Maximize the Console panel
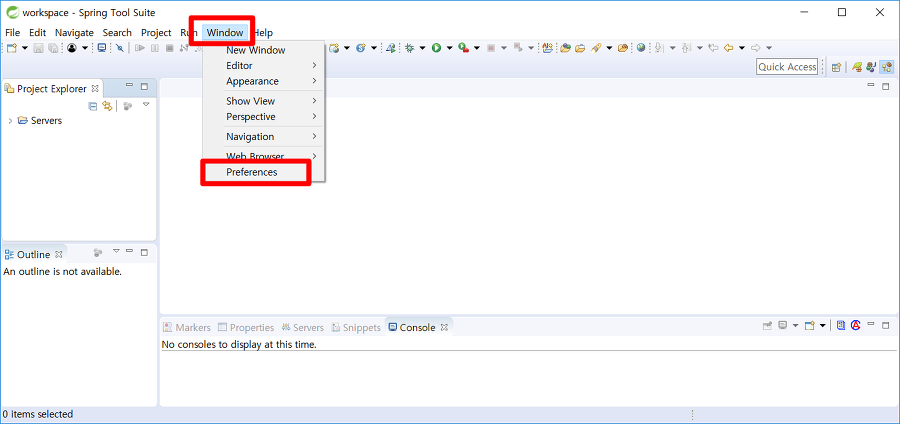 tap(885, 325)
